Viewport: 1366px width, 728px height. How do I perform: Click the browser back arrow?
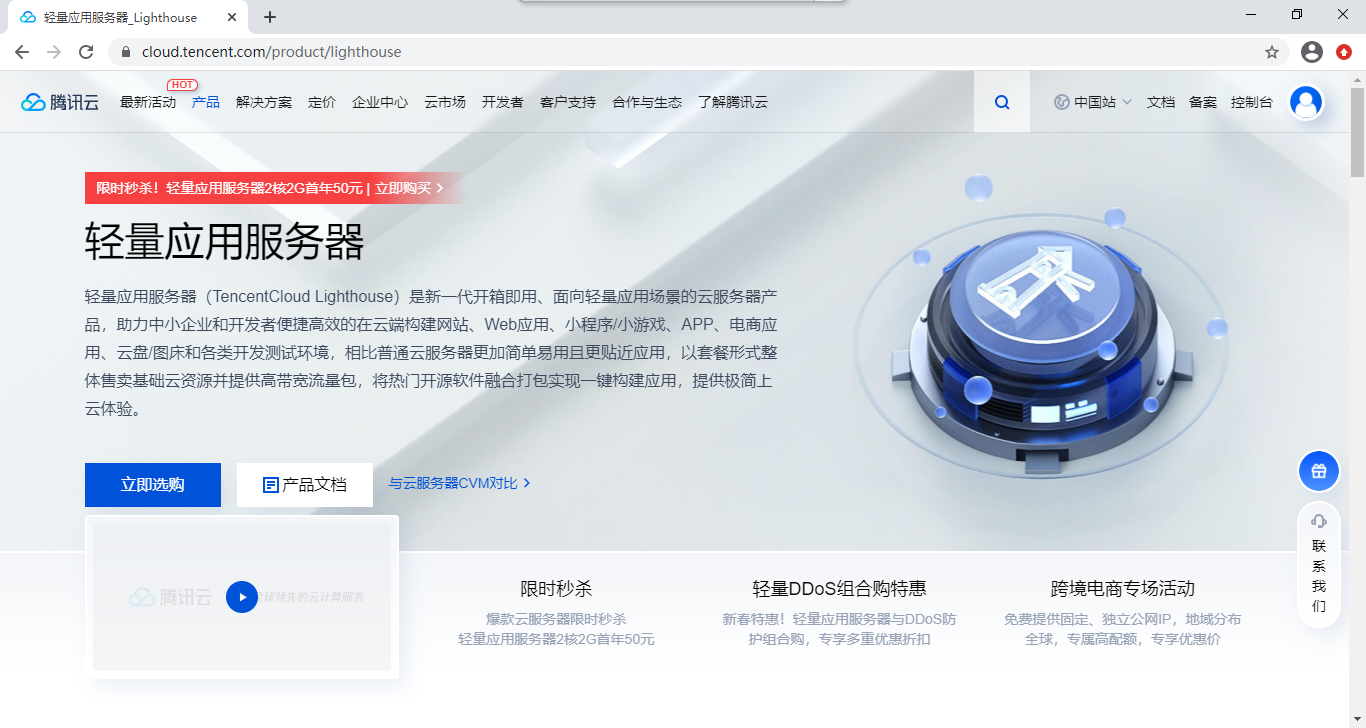point(21,51)
